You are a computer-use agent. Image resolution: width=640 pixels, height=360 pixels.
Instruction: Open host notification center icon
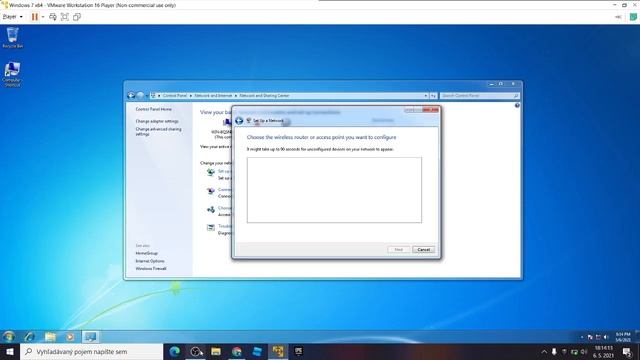pos(627,351)
